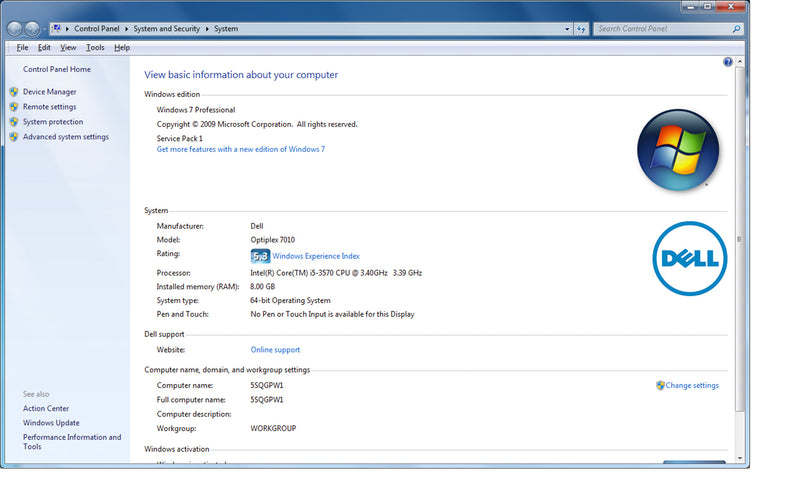Click the search magnifier icon
The image size is (800, 501).
737,29
